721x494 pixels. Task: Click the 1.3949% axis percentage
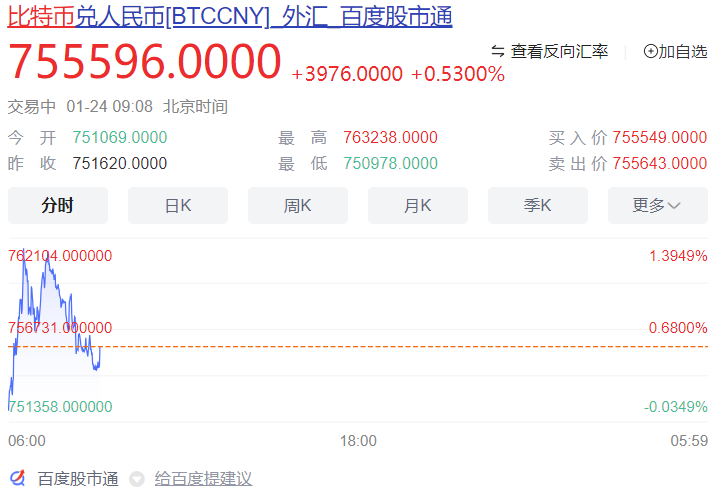(678, 256)
